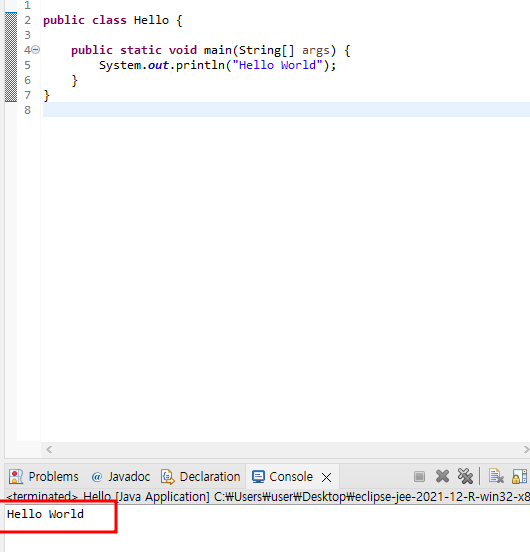
Task: Click the Console monitor icon
Action: coord(258,477)
